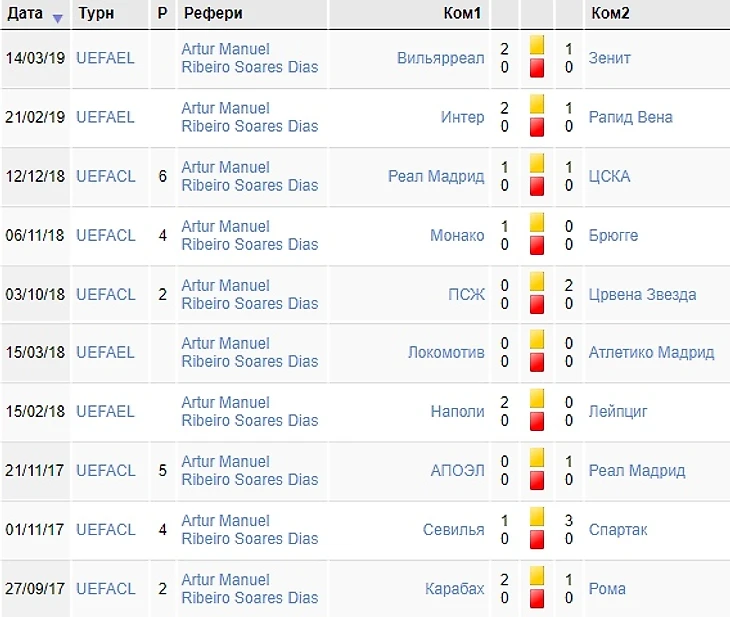Click the yellow card icon in Реал Мадрид–ЦСКА row

(536, 164)
